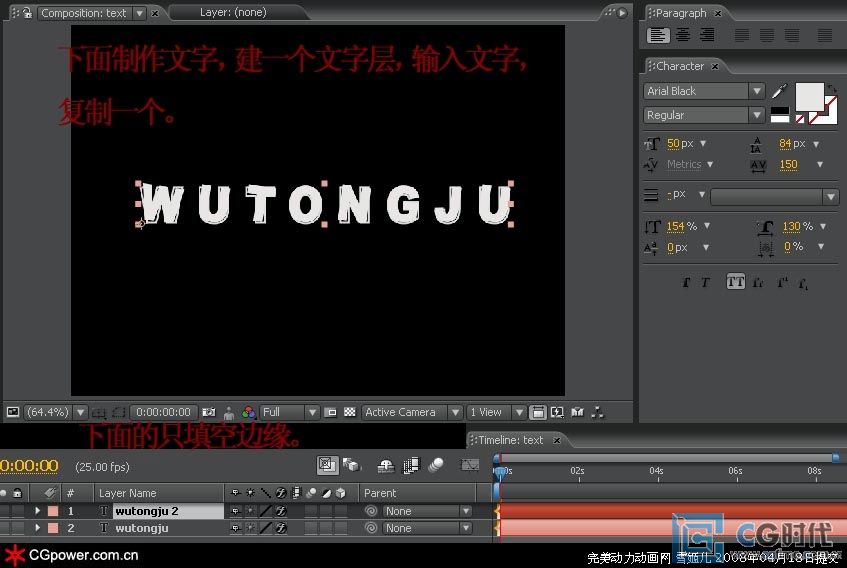Select the Layer: (none) tab
This screenshot has width=847, height=568.
233,12
